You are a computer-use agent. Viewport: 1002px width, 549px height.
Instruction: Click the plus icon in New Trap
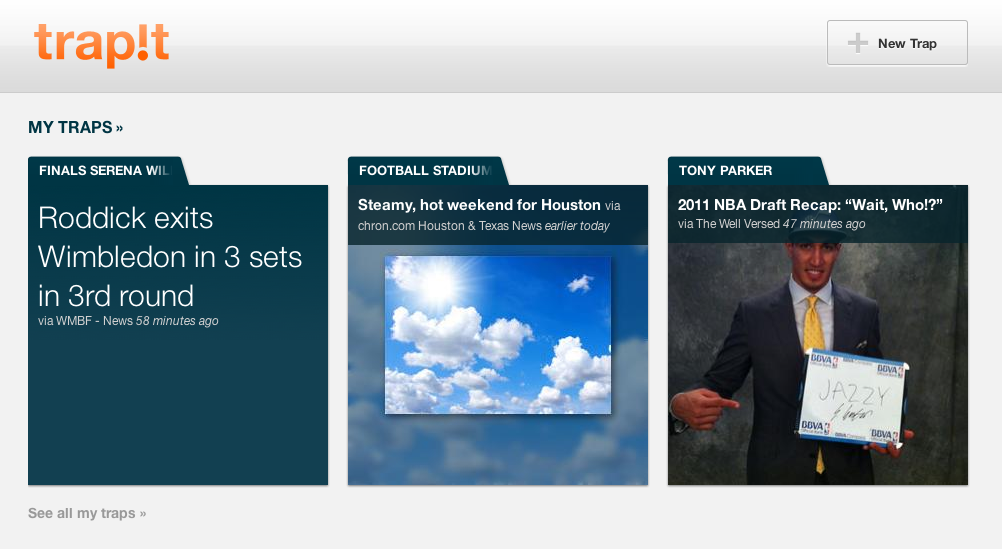[858, 43]
